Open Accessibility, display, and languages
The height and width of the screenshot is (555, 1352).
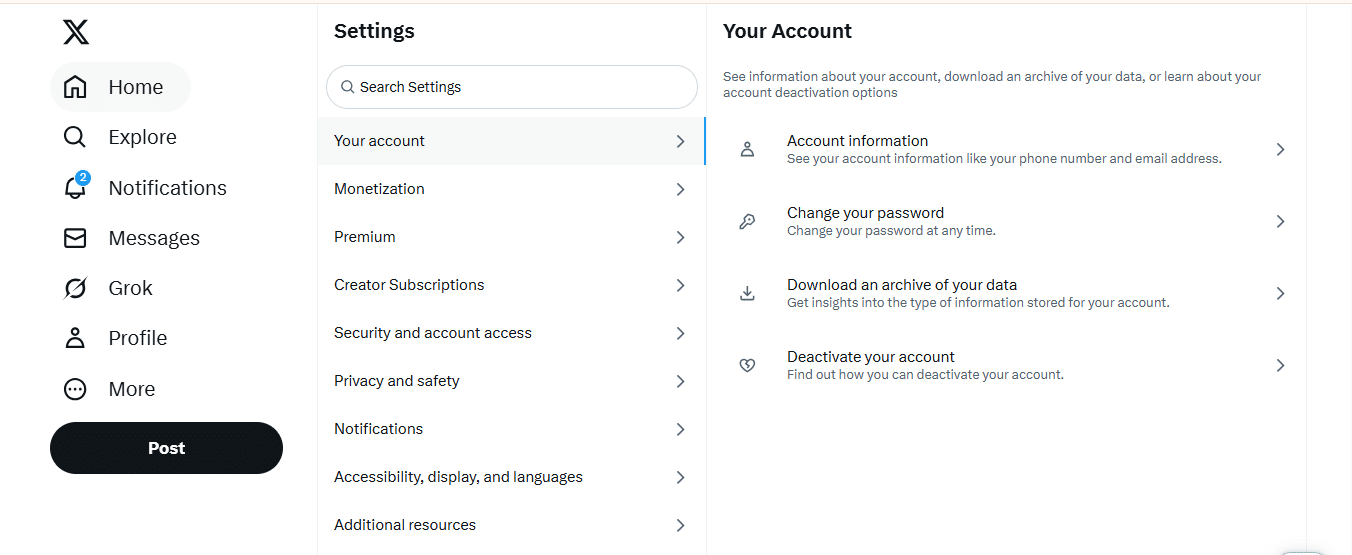(x=458, y=477)
